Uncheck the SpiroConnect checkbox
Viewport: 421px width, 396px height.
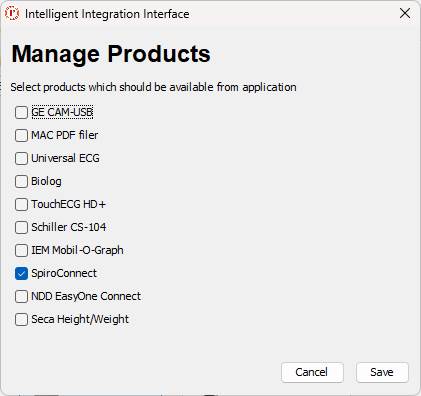point(21,274)
